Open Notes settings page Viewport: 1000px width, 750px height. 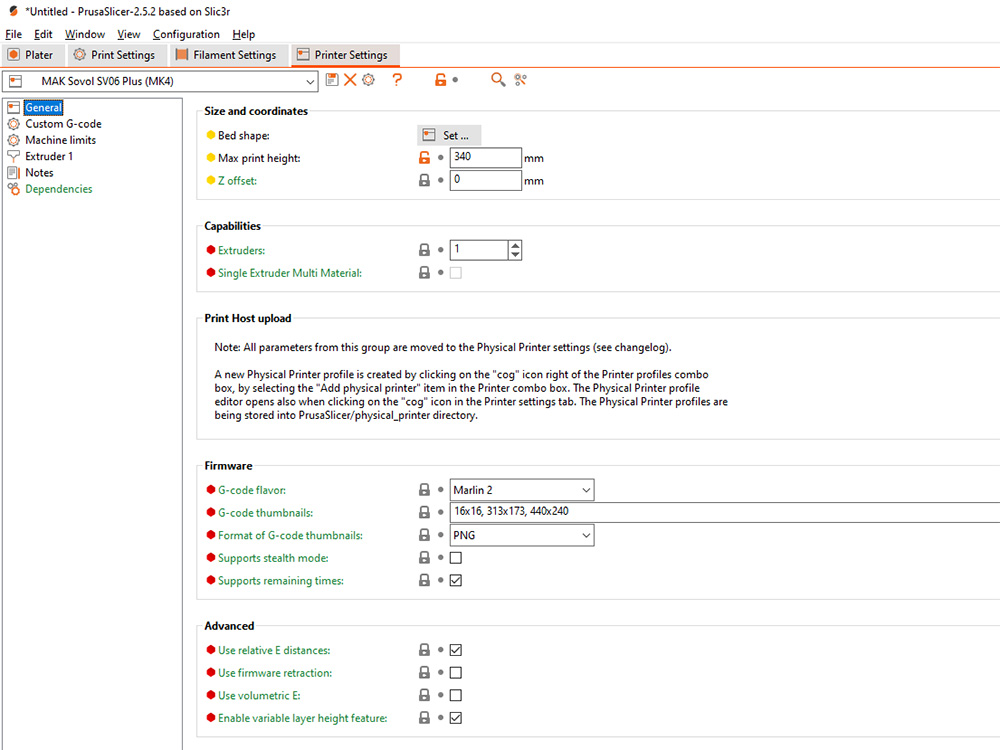[x=39, y=172]
